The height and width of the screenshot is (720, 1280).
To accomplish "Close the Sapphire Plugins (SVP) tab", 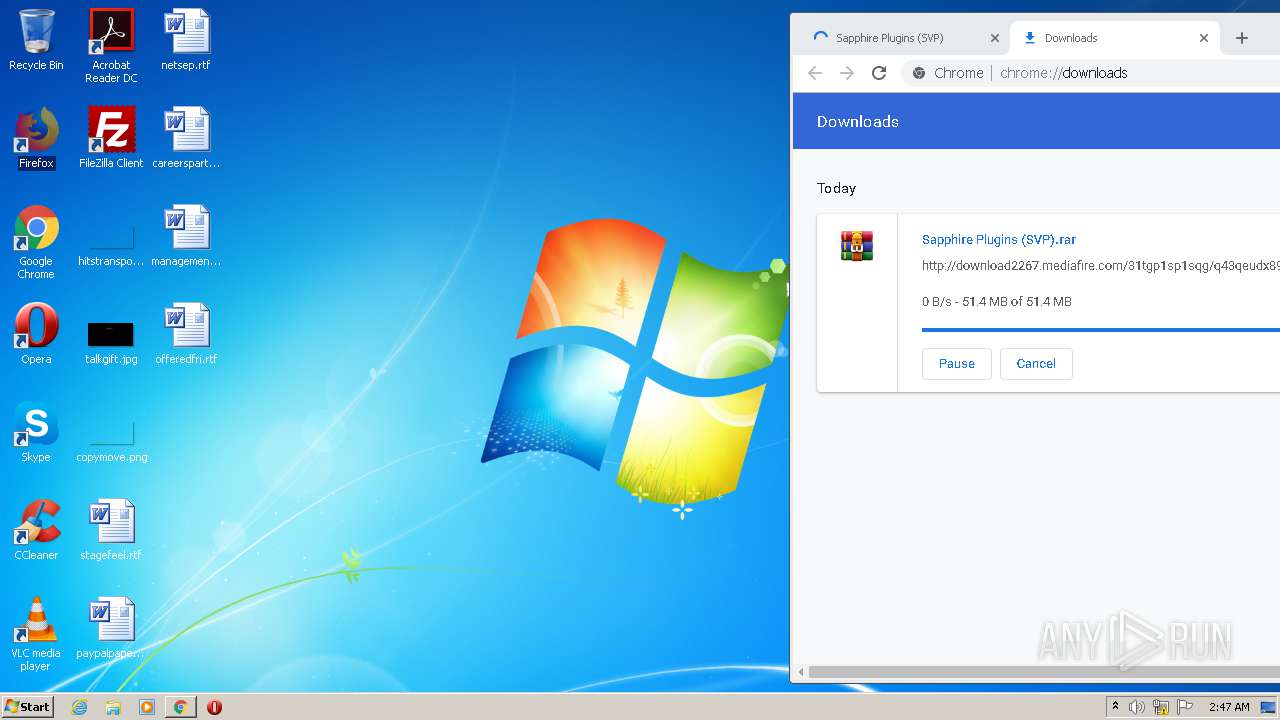I will click(x=995, y=38).
